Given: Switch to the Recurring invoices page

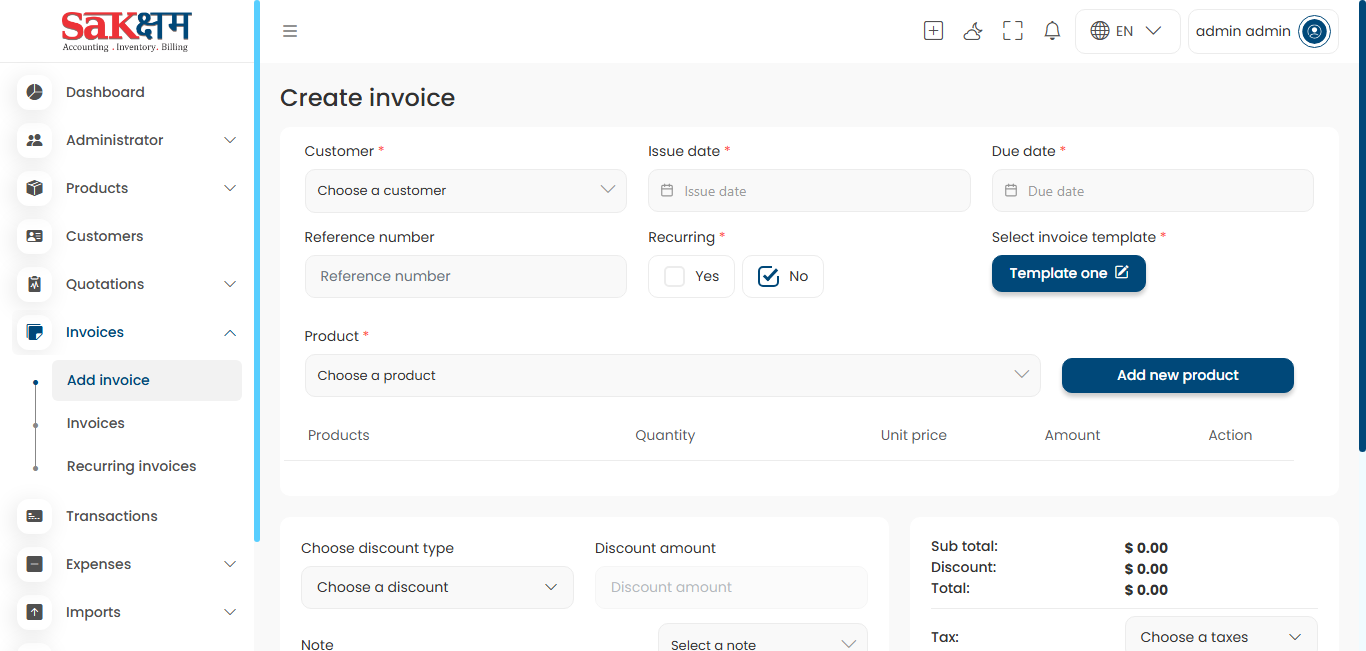Looking at the screenshot, I should click(131, 465).
